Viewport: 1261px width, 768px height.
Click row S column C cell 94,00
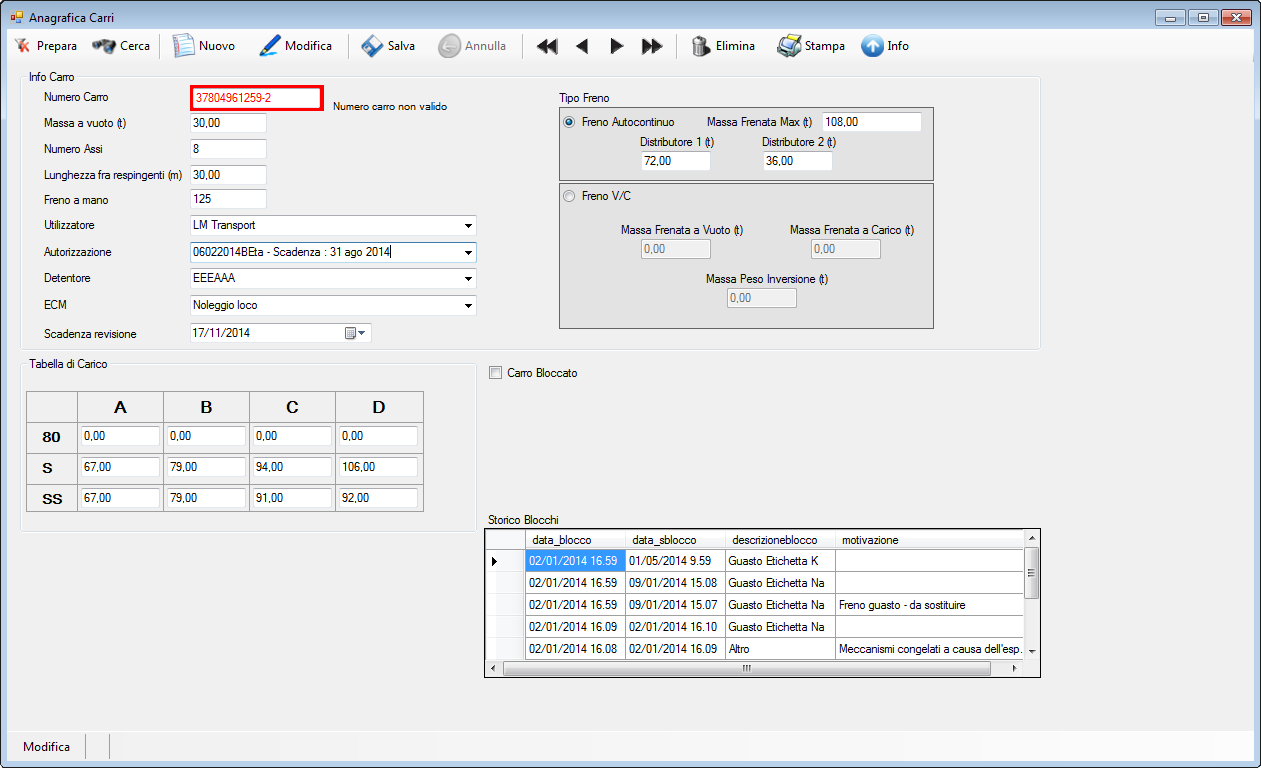coord(292,467)
